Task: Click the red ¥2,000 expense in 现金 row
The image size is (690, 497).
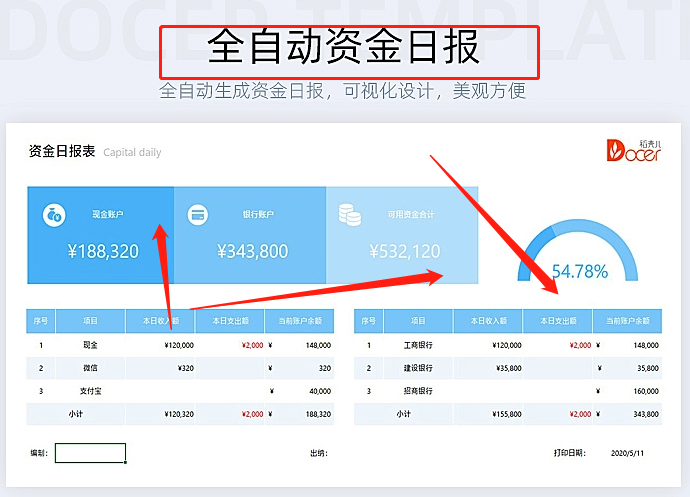Action: 253,345
